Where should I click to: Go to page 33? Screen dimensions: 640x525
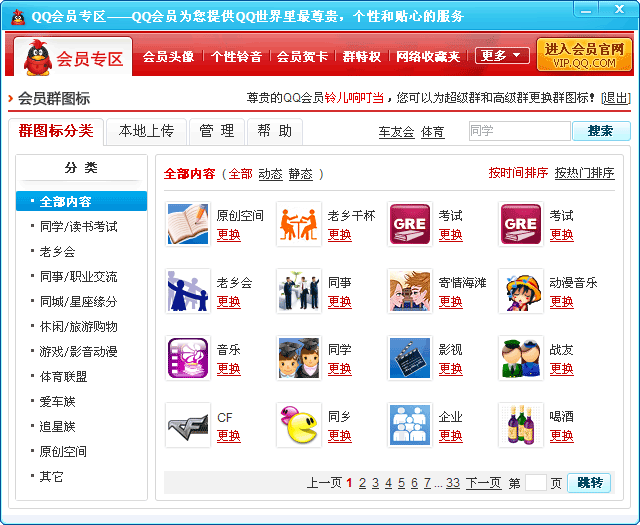tap(453, 483)
